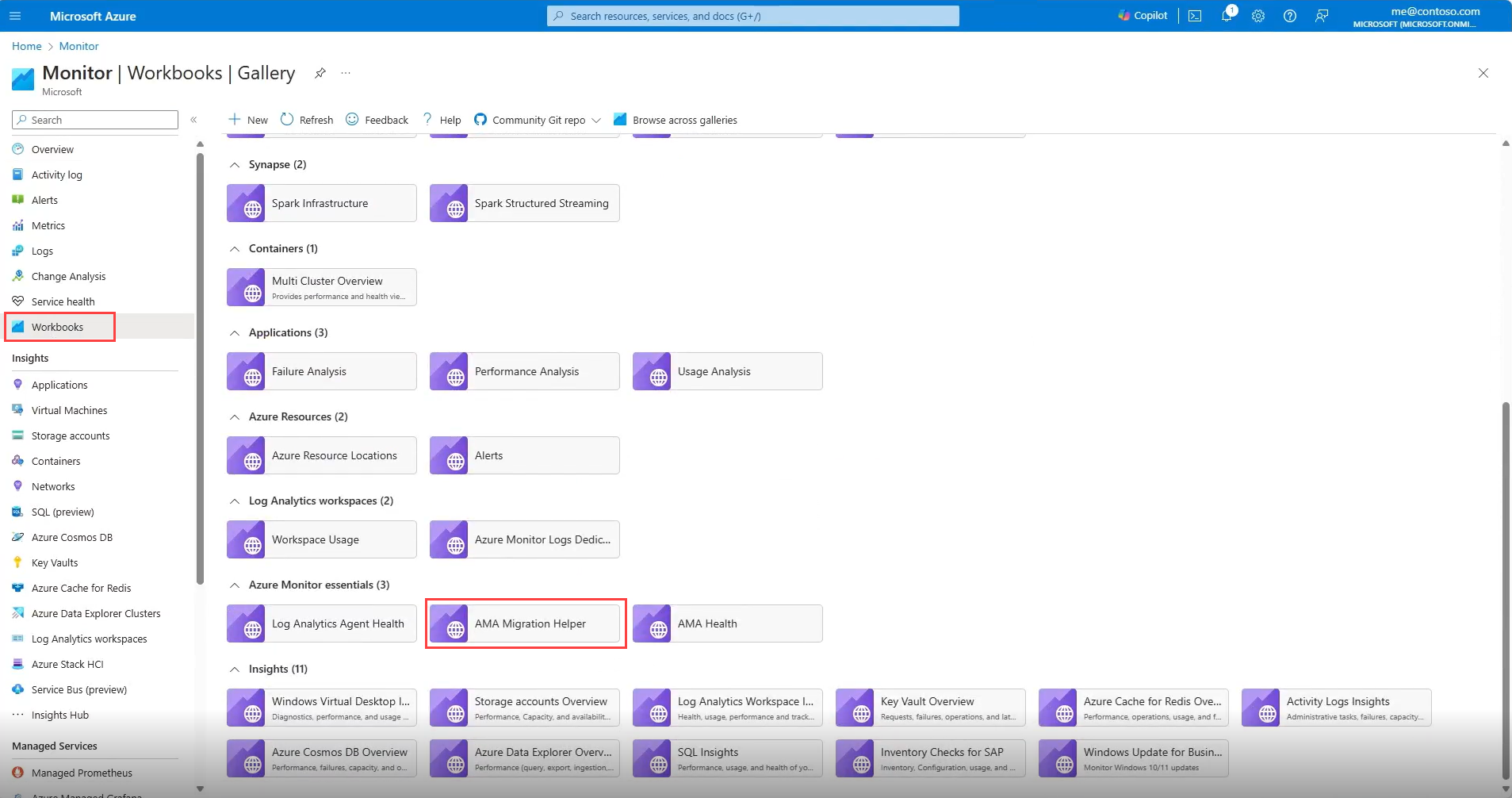The height and width of the screenshot is (798, 1512).
Task: Open the Failure Analysis workbook
Action: click(x=322, y=371)
